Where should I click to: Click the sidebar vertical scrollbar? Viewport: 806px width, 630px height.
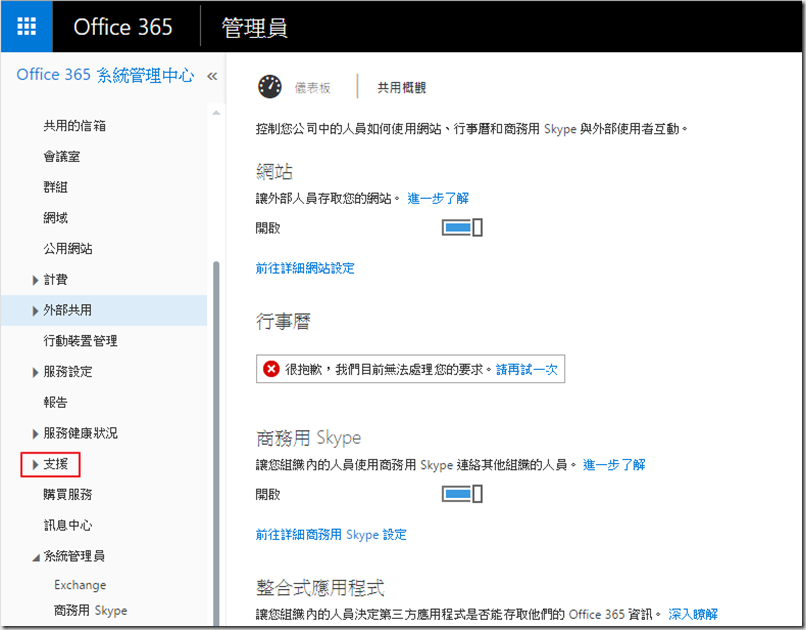click(x=213, y=440)
